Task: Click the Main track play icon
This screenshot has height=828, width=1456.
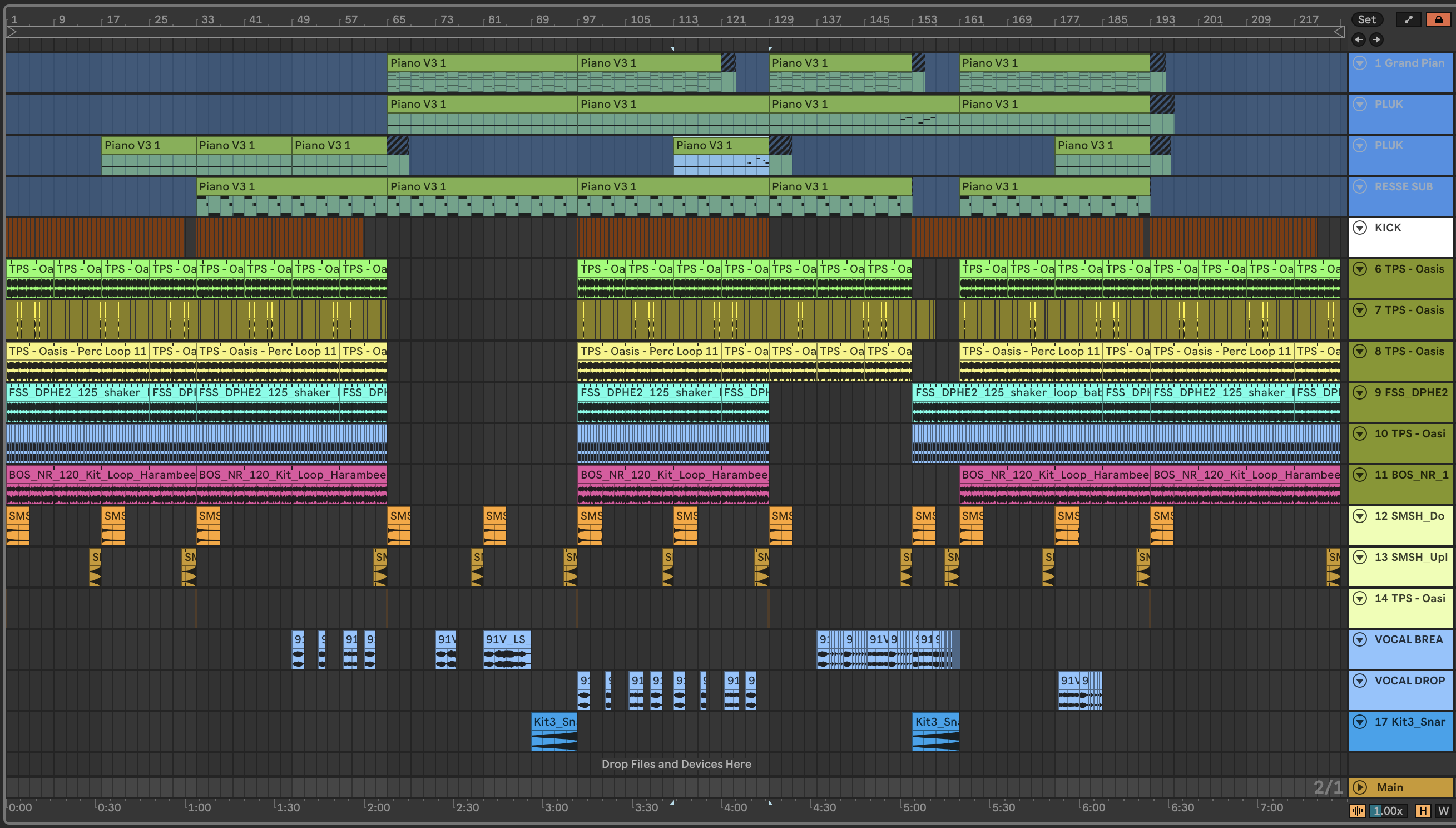Action: (1359, 787)
